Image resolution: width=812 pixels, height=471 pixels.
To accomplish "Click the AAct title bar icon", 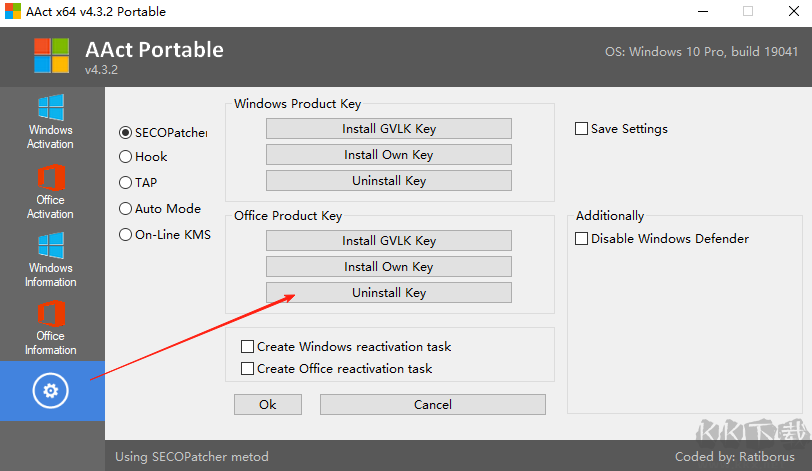I will [12, 11].
